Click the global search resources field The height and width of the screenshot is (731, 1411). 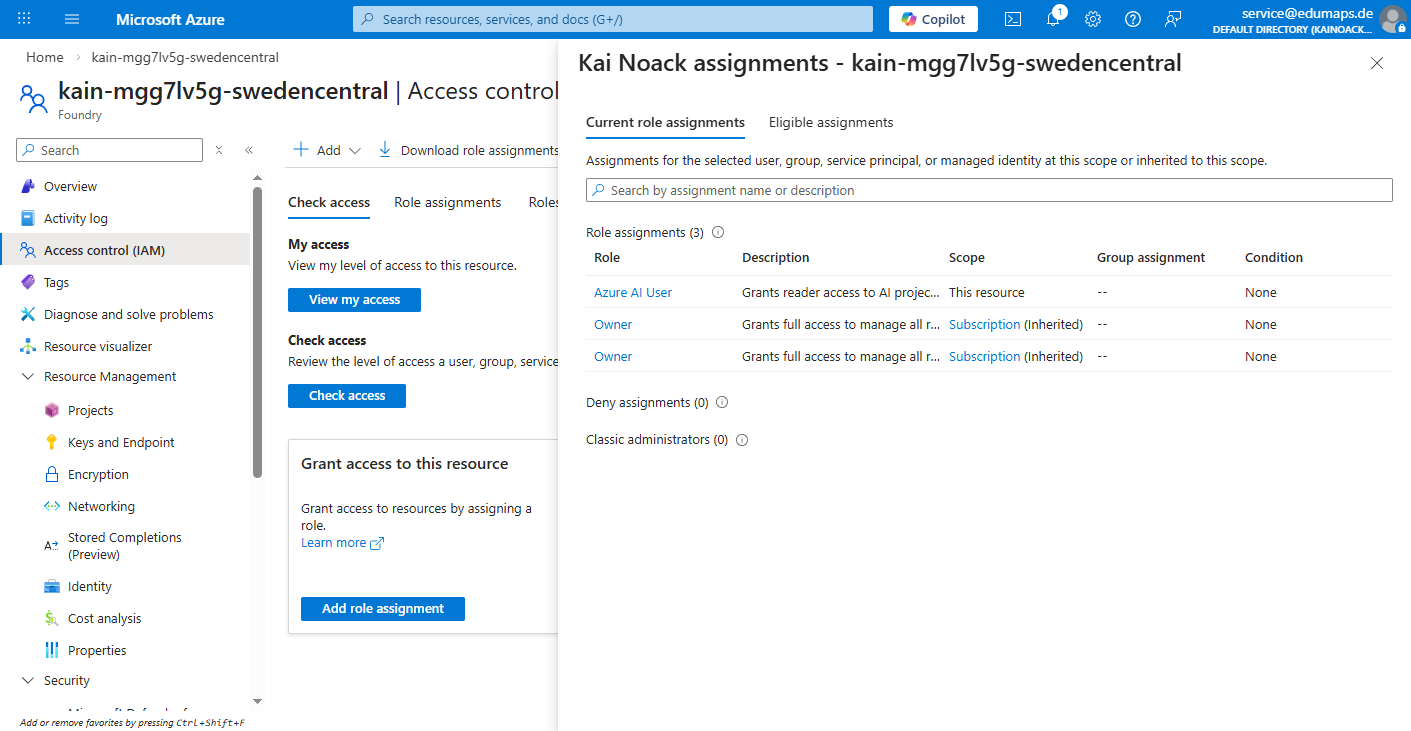pyautogui.click(x=613, y=19)
